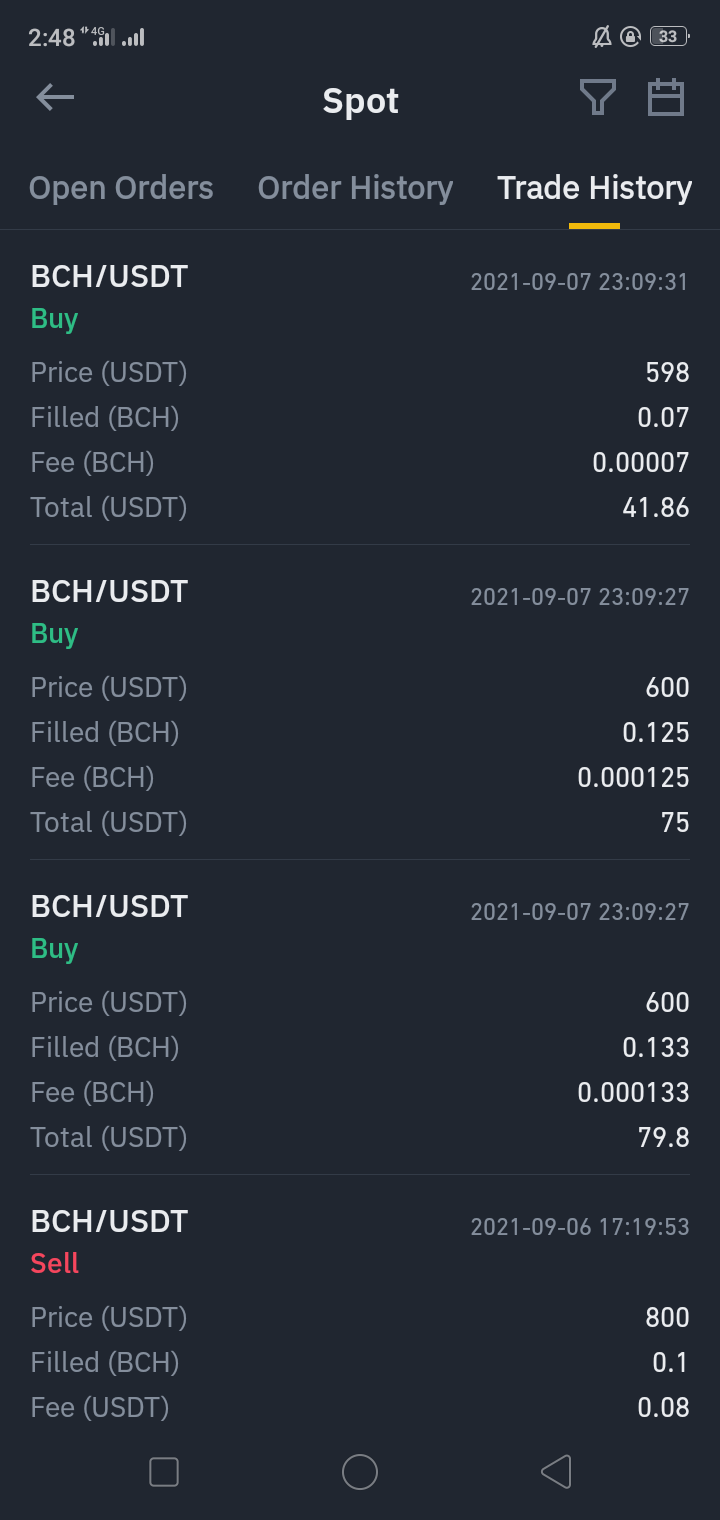
Task: Open the BCH/USDT buy totaling 75 USDT
Action: (360, 705)
